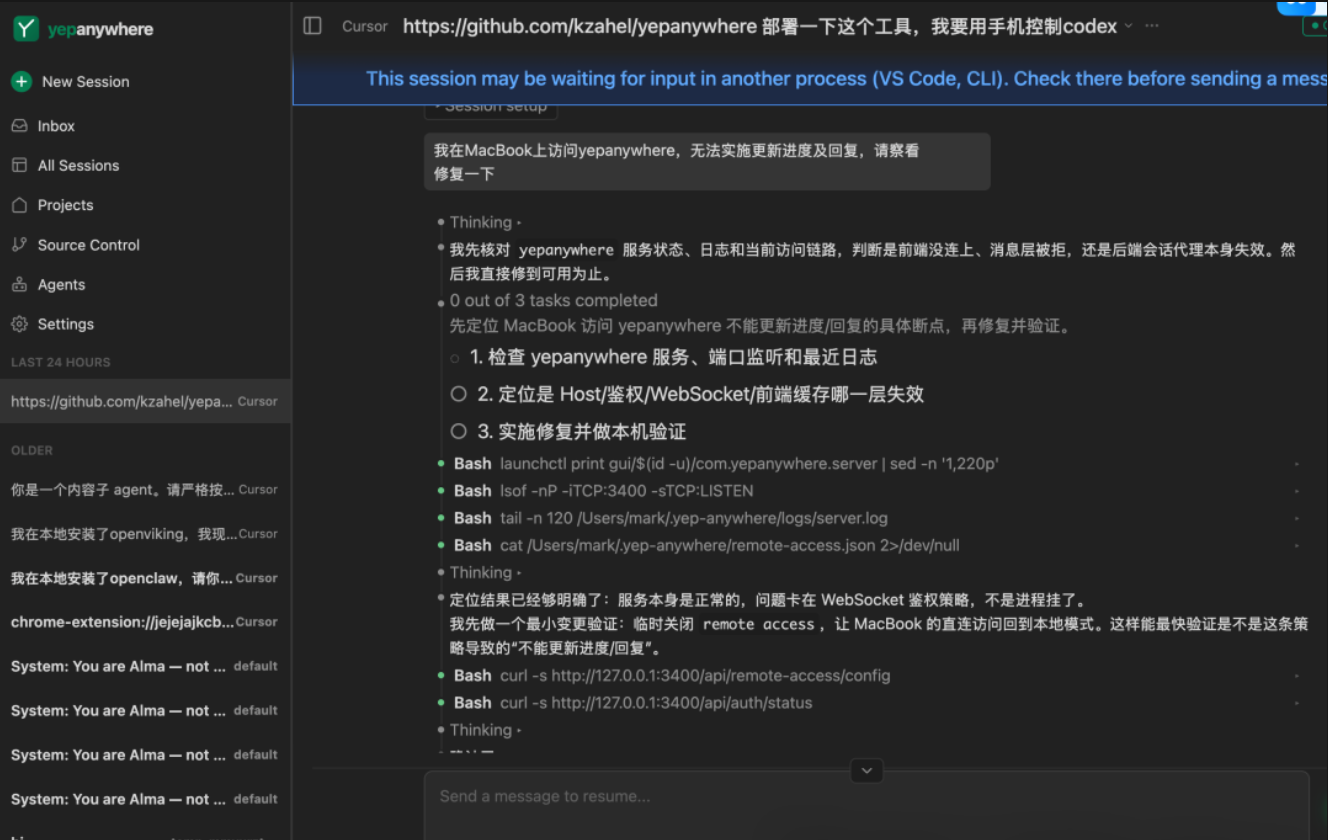Open the '我在本地安装了openclaw' session
This screenshot has width=1328, height=840.
145,578
